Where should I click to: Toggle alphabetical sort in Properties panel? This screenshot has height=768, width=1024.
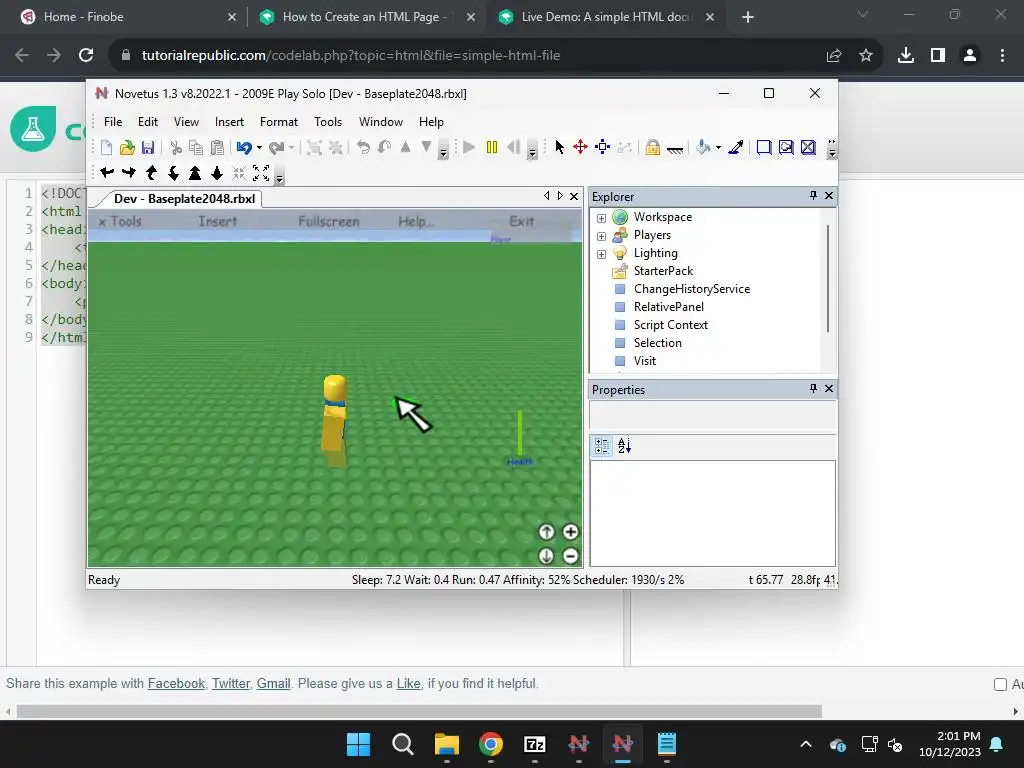[x=624, y=446]
